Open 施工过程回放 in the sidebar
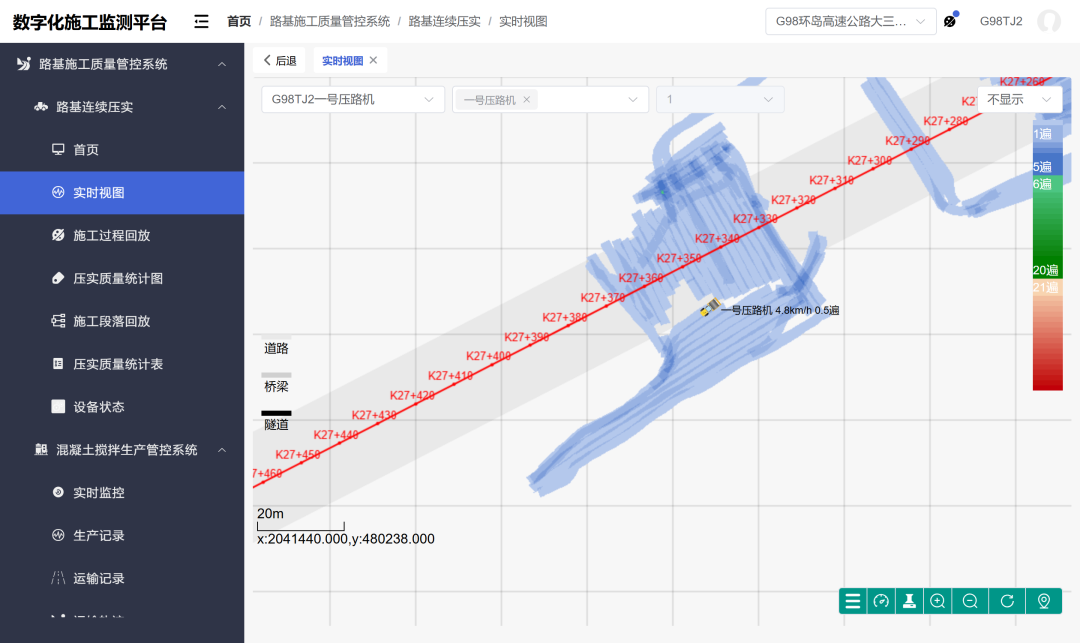Image resolution: width=1080 pixels, height=643 pixels. point(111,236)
